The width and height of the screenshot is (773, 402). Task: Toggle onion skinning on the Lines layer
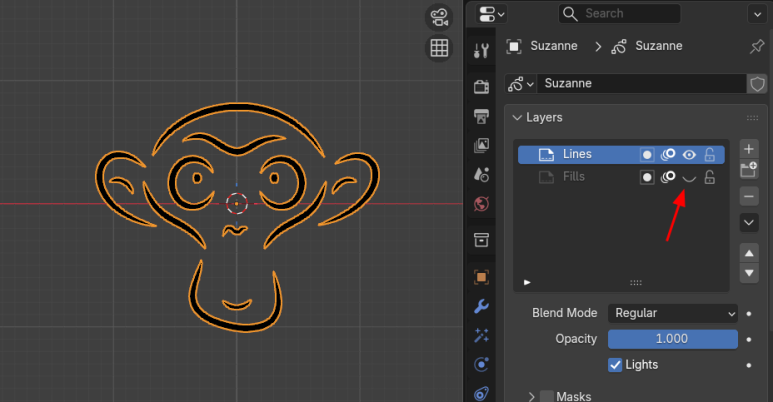(668, 155)
